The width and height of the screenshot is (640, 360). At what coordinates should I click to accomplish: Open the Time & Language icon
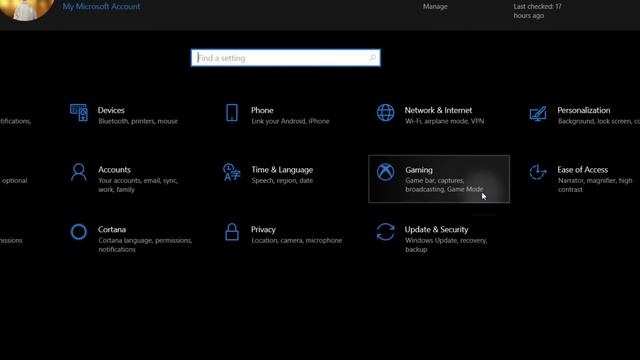coord(231,172)
